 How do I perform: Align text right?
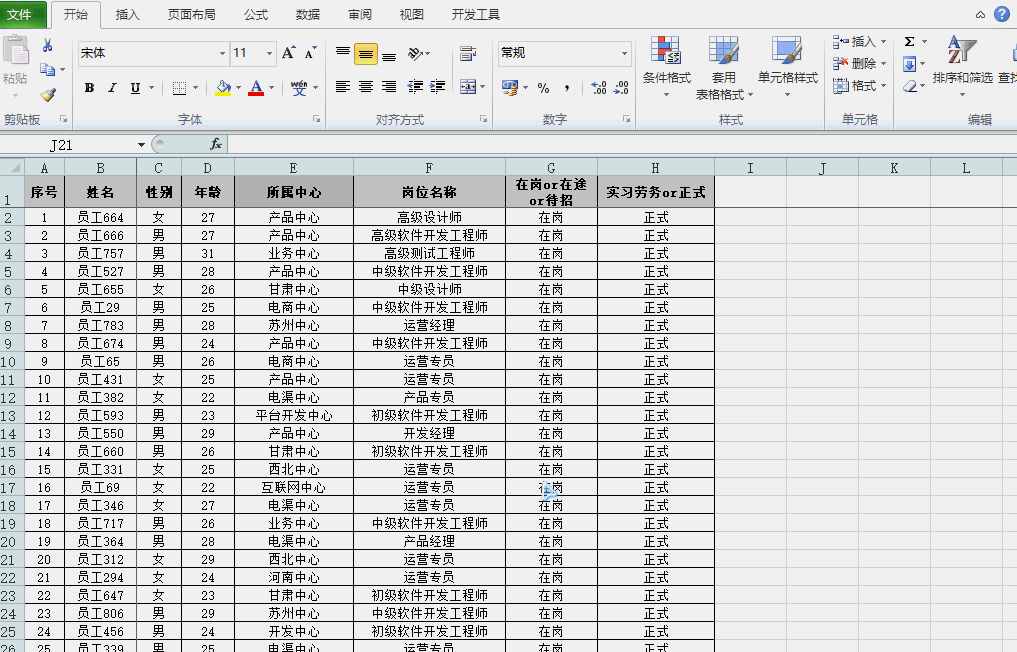click(389, 86)
